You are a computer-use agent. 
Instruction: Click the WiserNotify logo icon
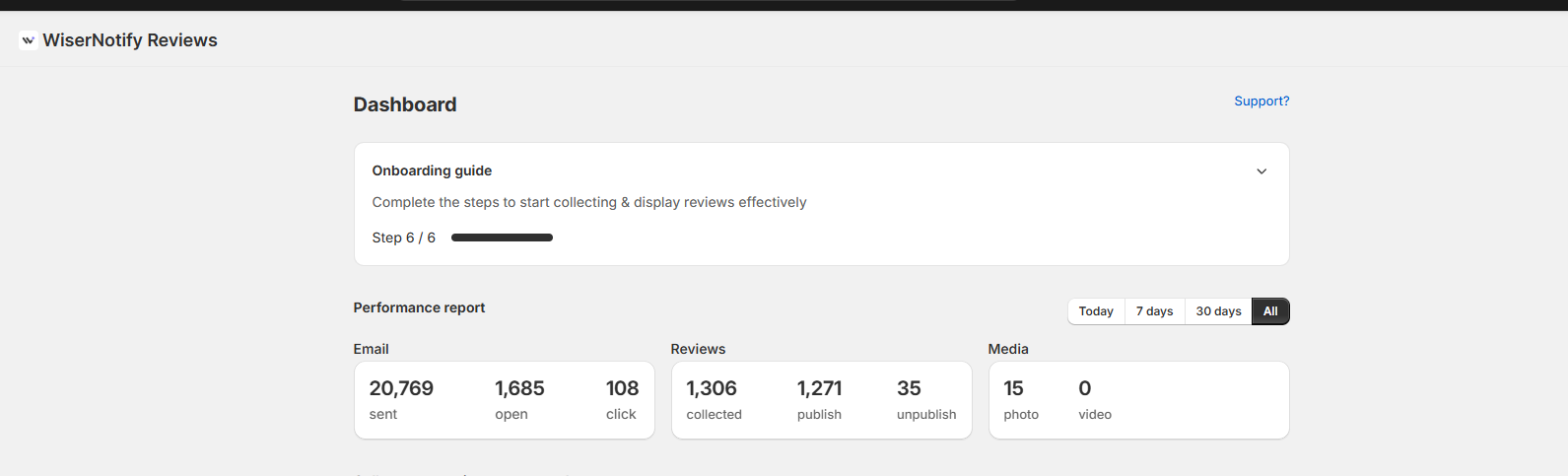click(28, 40)
